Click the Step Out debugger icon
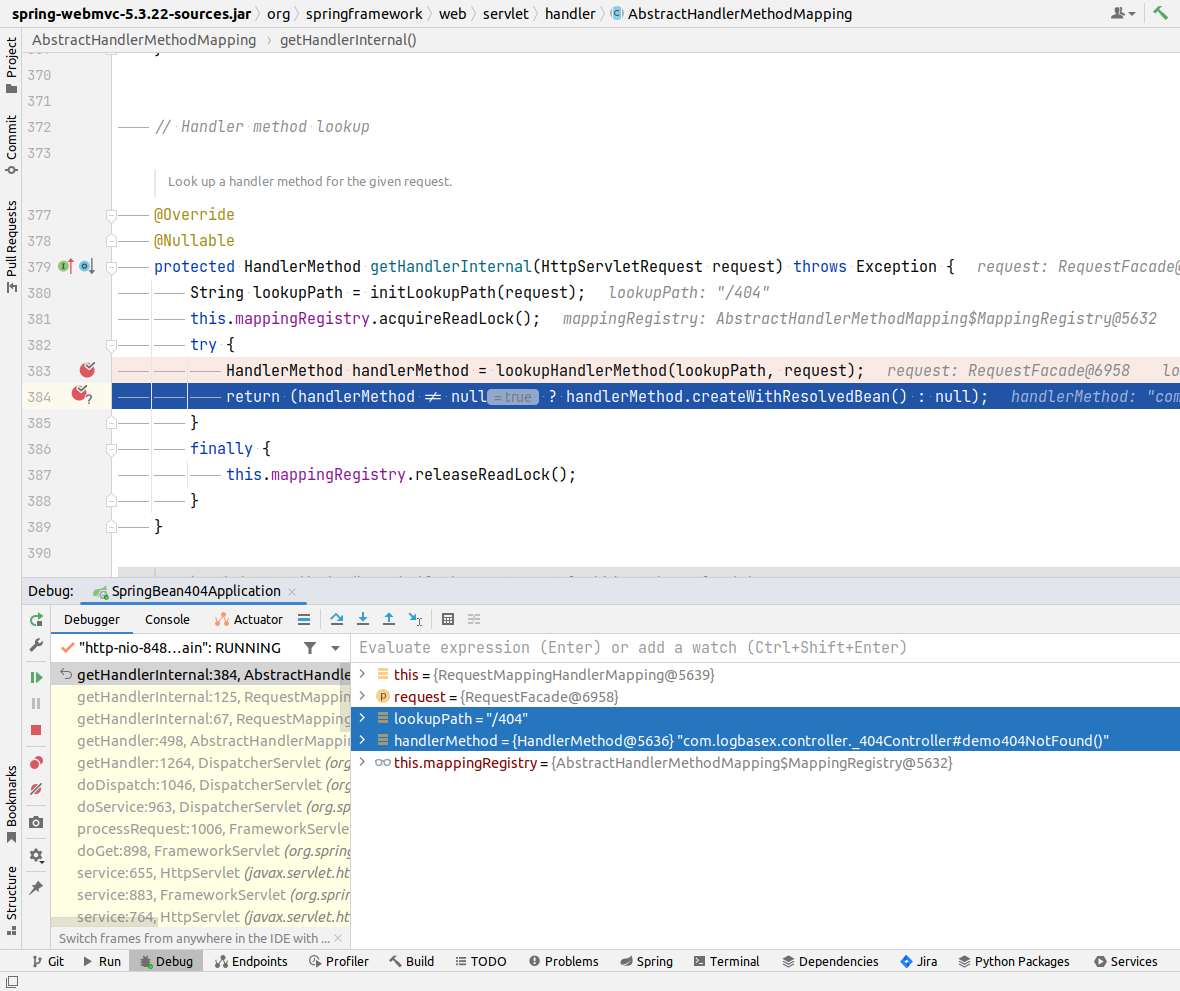 click(x=389, y=620)
